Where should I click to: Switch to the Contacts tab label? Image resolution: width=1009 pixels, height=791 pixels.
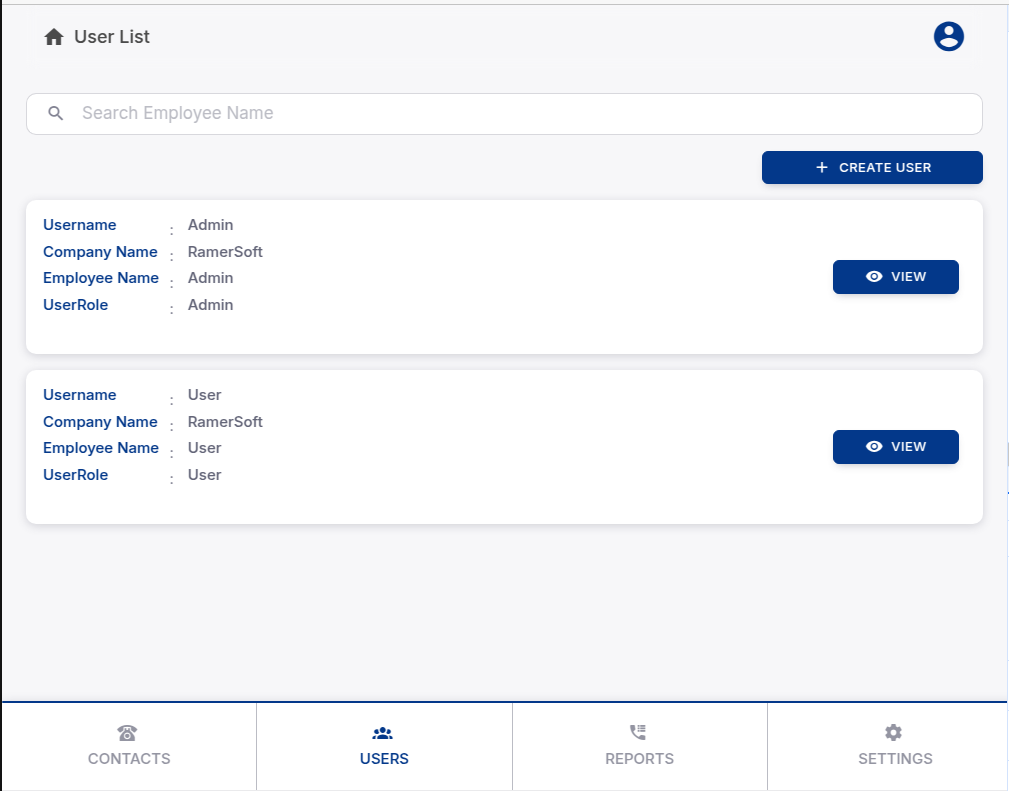tap(129, 759)
